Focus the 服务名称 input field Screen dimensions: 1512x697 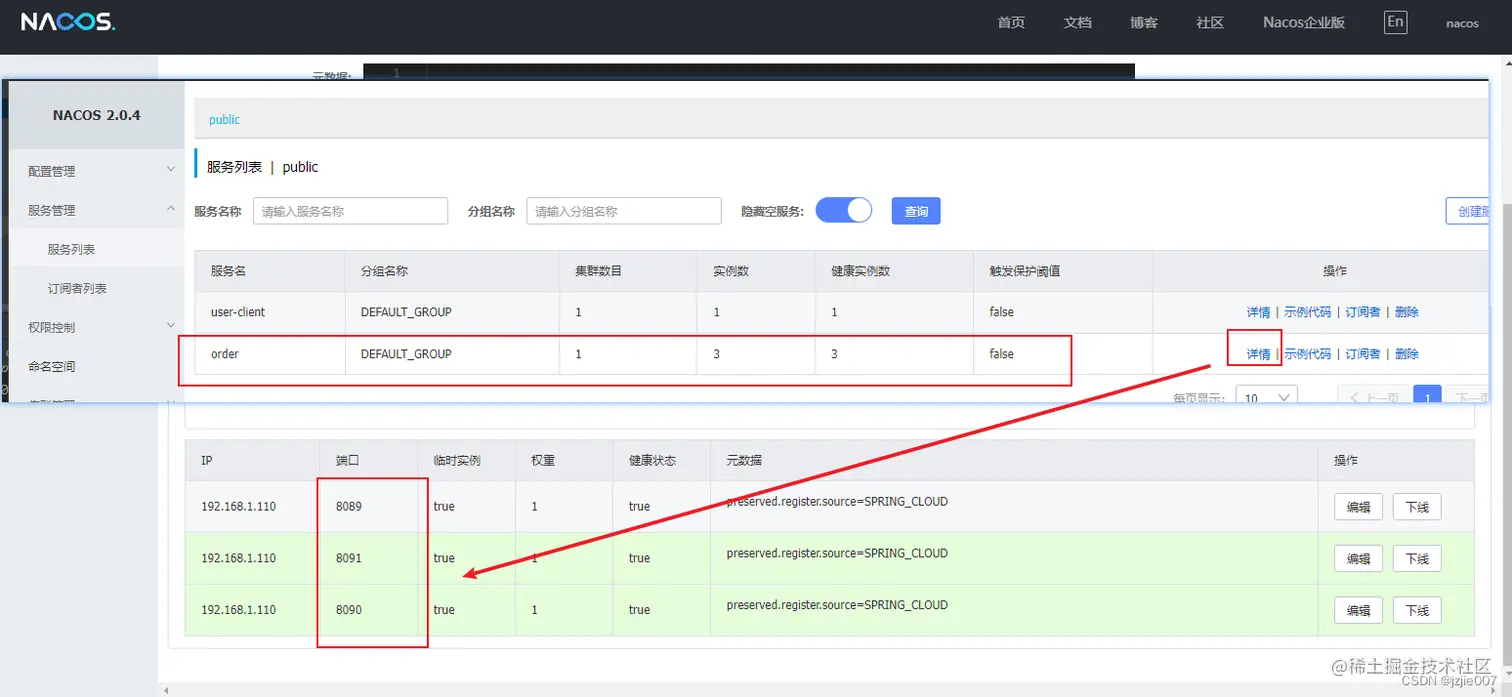(350, 211)
